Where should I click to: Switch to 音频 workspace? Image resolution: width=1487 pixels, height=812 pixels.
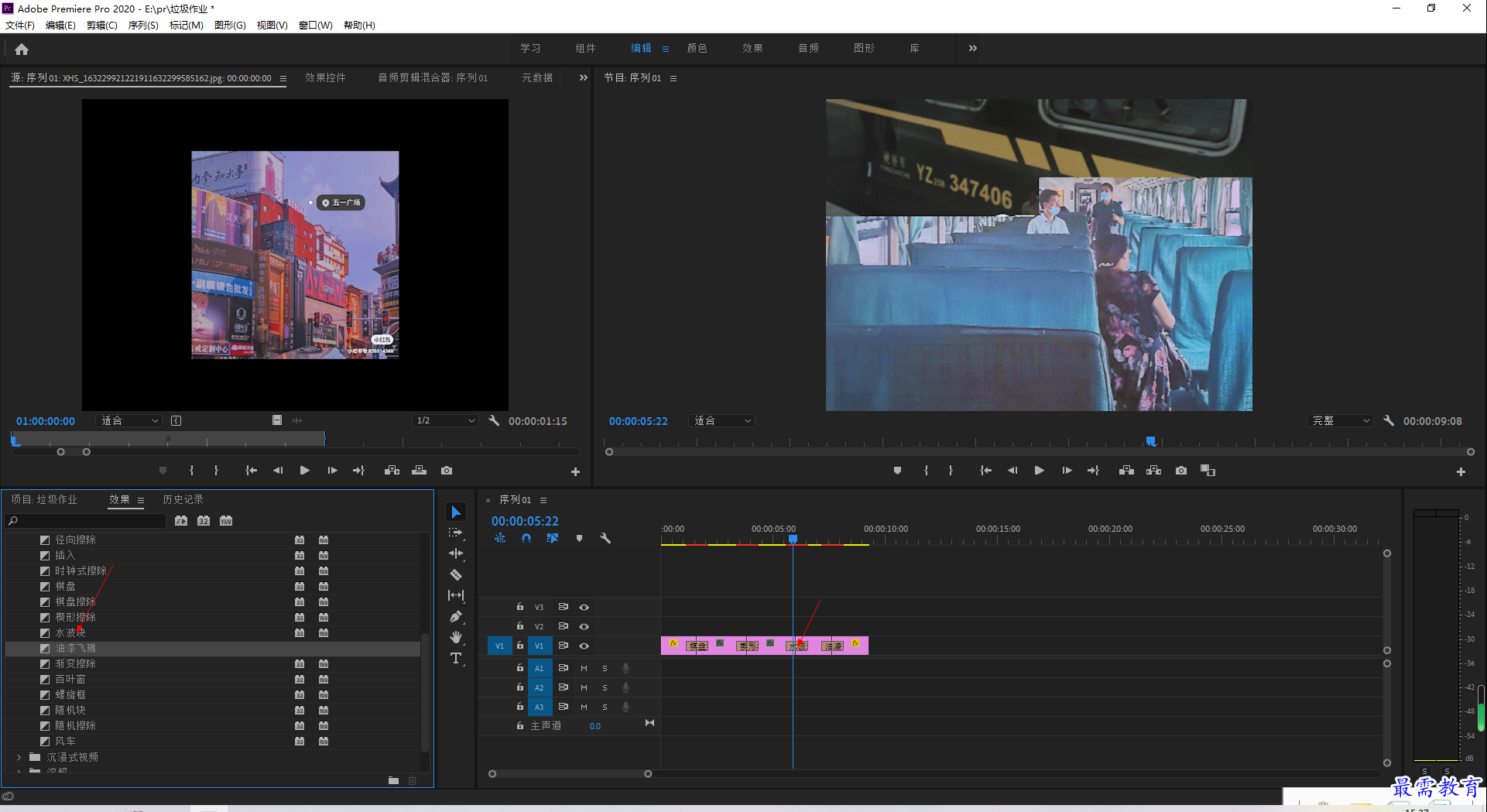[x=808, y=48]
